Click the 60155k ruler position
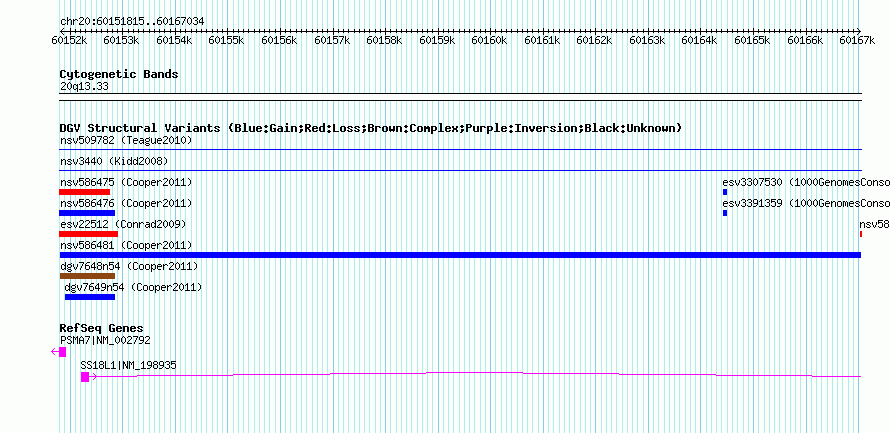890x433 pixels. coord(226,40)
